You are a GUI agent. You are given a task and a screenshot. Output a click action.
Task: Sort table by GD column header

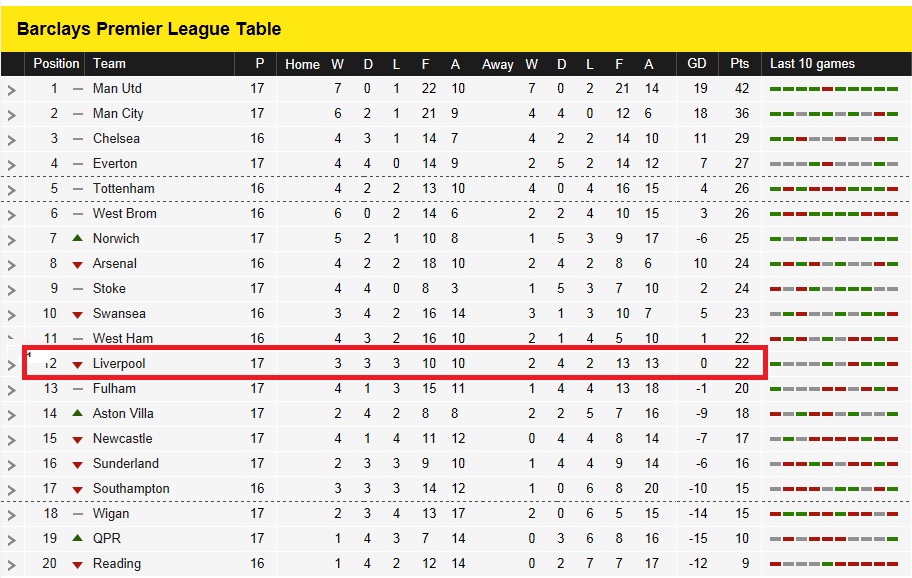point(696,63)
